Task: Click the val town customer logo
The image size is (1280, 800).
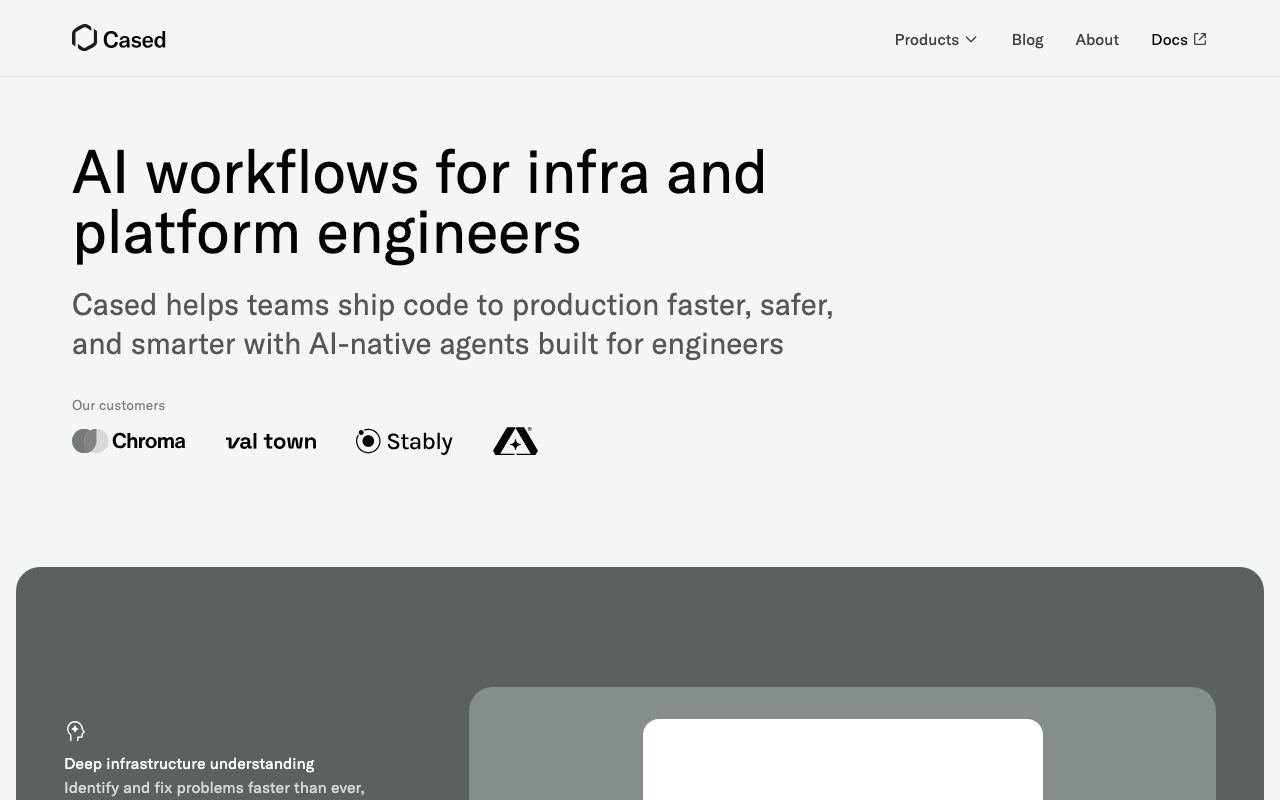Action: click(x=271, y=441)
